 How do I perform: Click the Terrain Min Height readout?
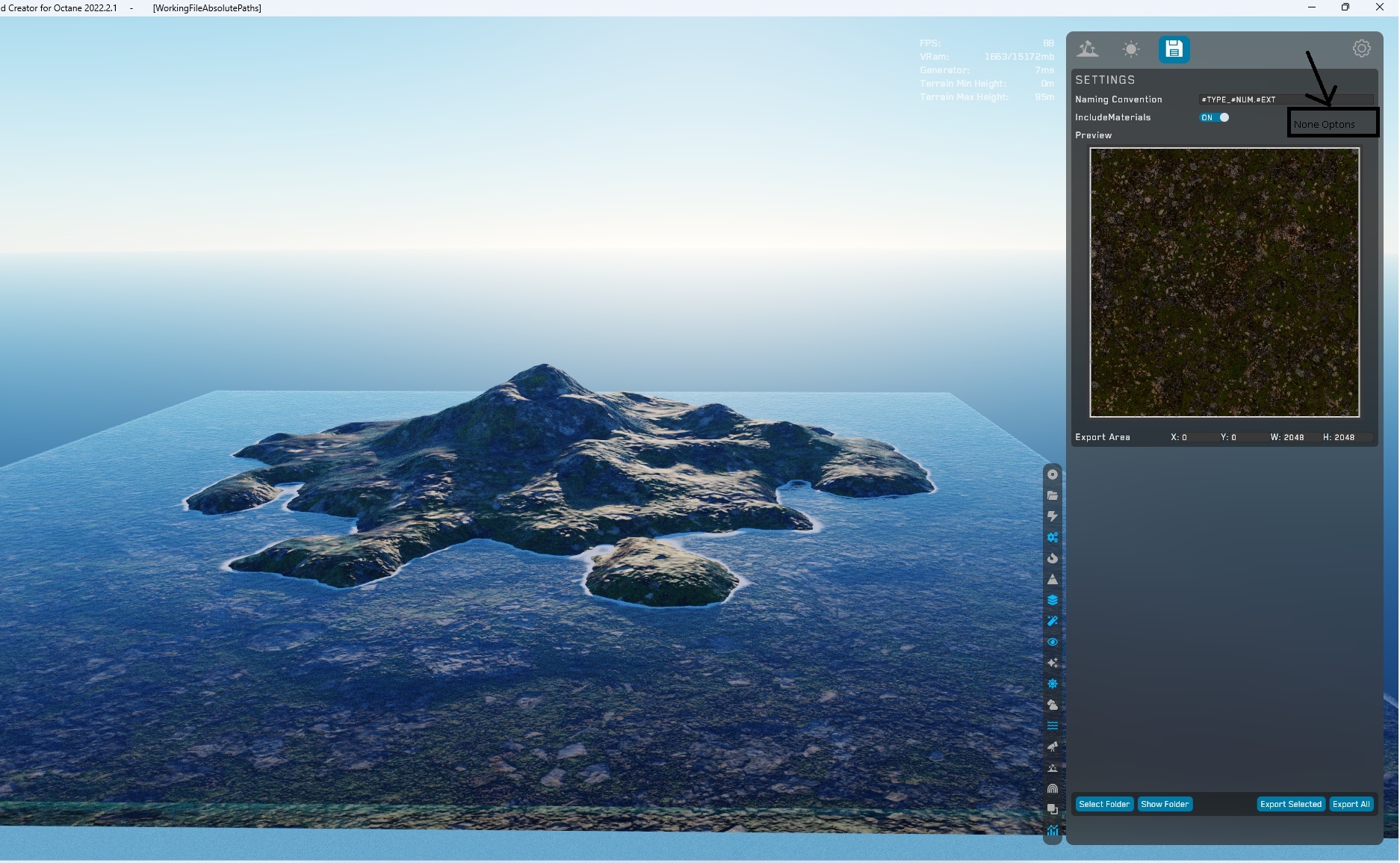point(987,84)
